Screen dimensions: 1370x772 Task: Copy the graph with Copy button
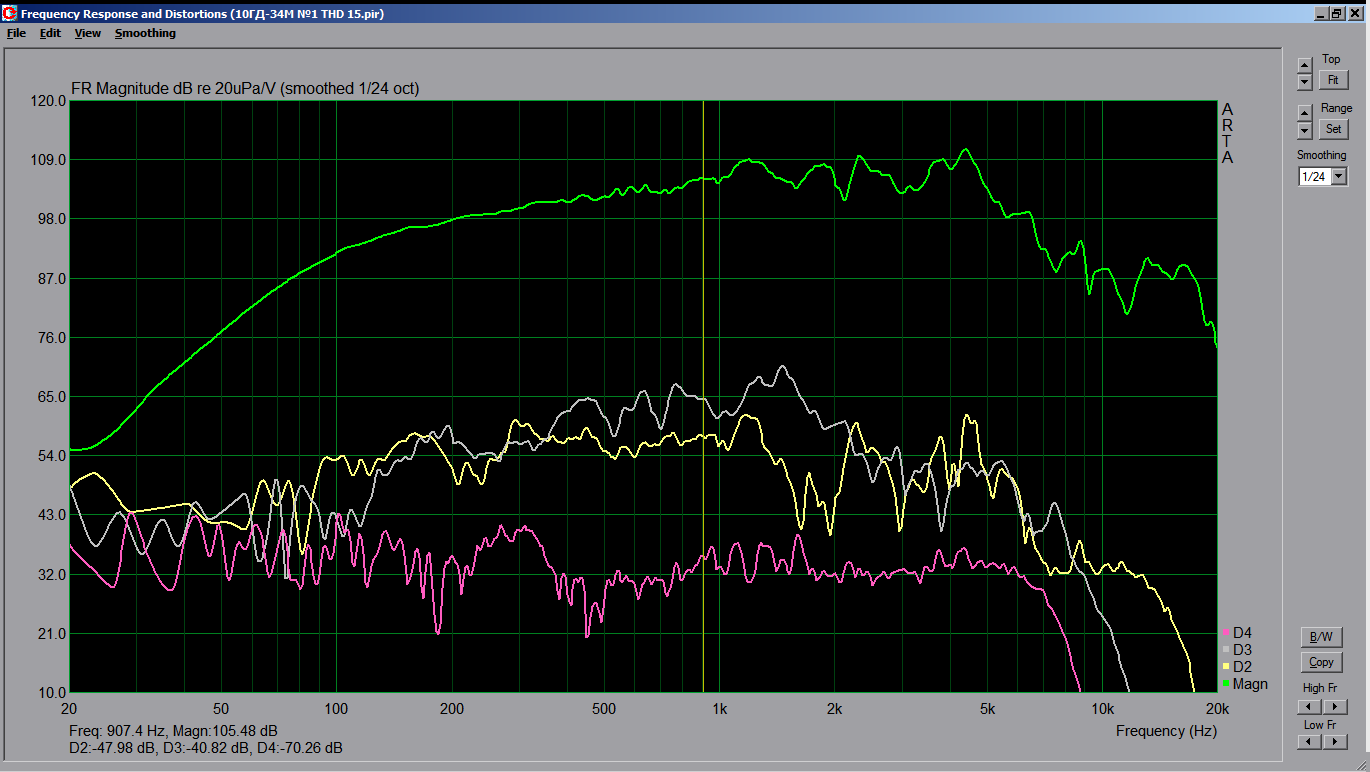click(x=1321, y=662)
